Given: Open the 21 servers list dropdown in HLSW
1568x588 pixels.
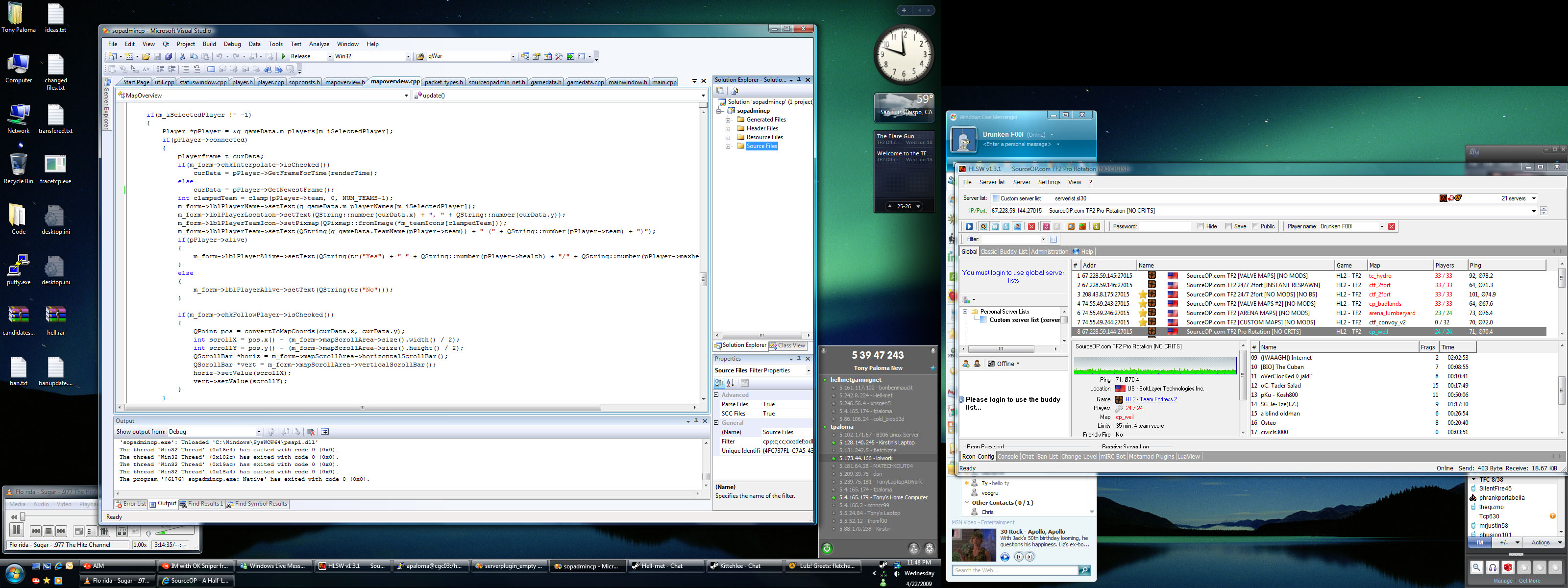Looking at the screenshot, I should click(x=1533, y=198).
